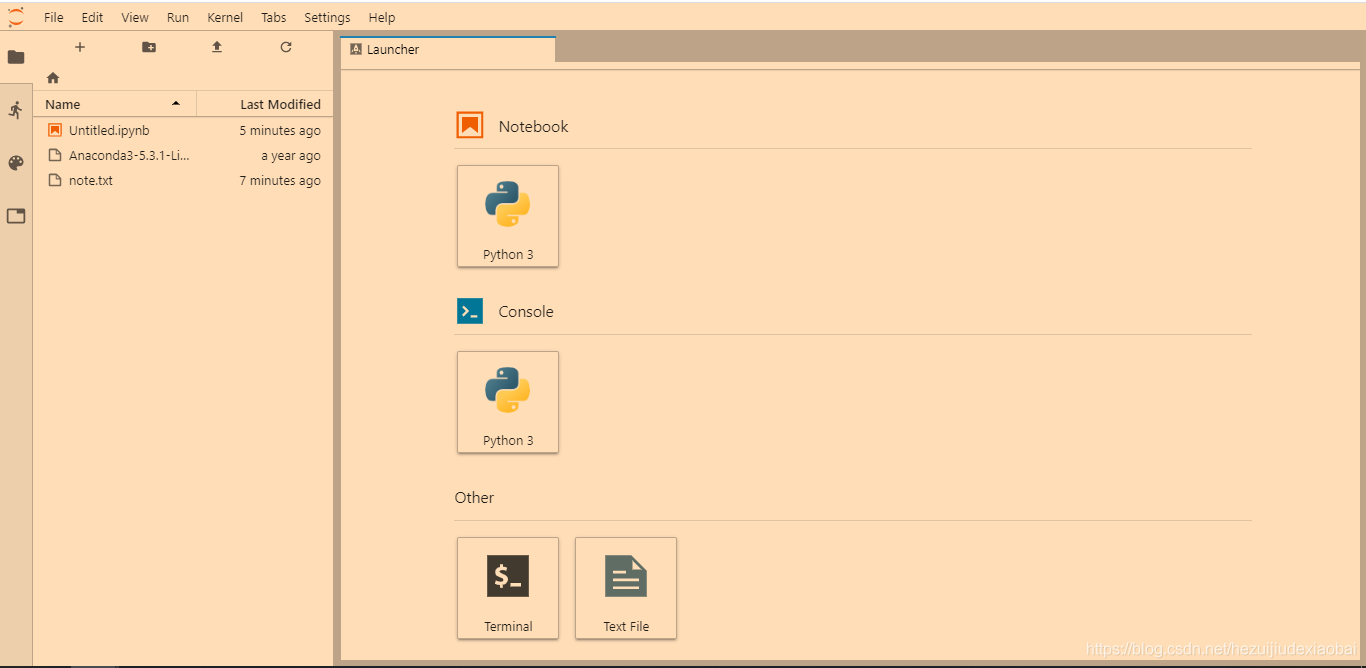Collapse the file browser panel icon
Image resolution: width=1366 pixels, height=668 pixels.
click(16, 57)
